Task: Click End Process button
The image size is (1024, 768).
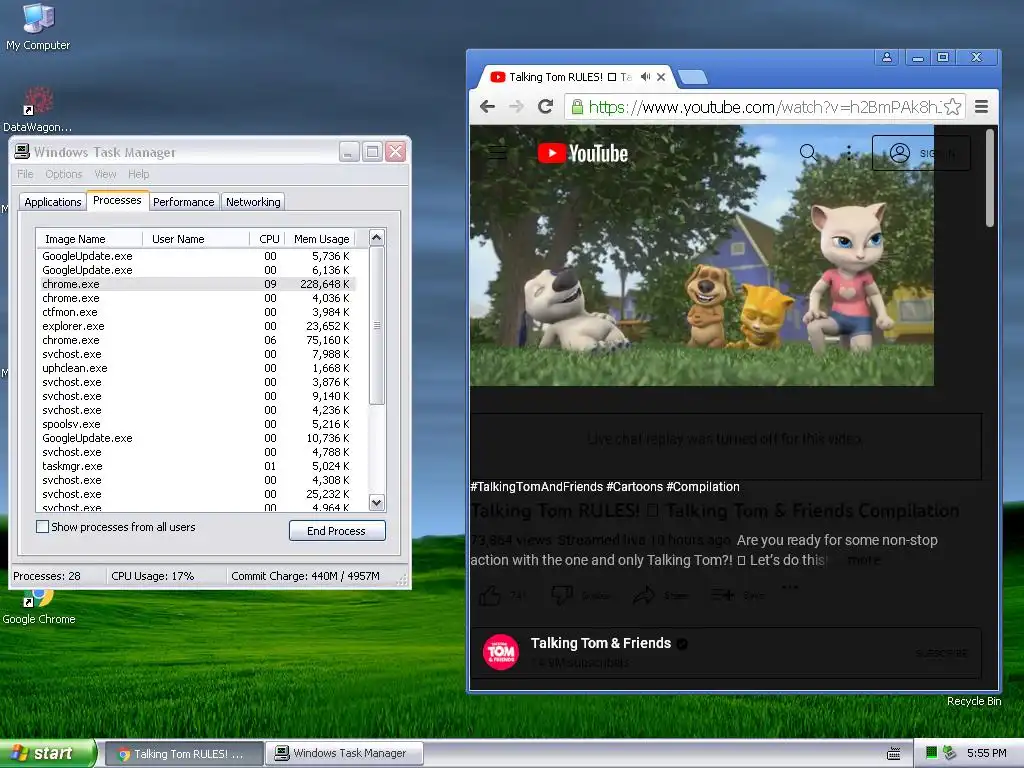Action: click(x=337, y=530)
